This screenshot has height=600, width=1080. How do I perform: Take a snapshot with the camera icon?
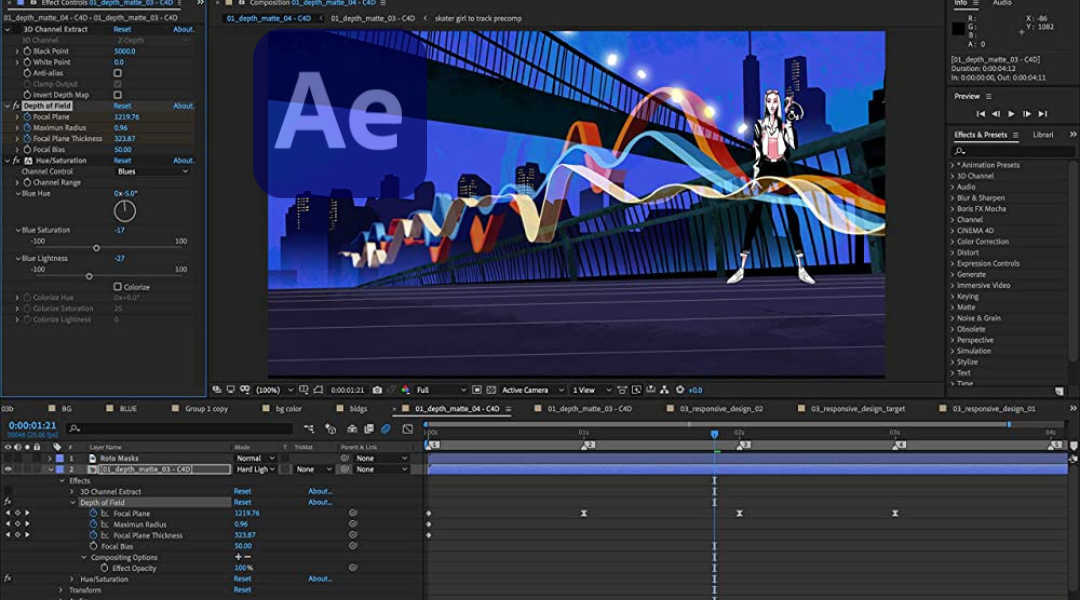(x=377, y=390)
